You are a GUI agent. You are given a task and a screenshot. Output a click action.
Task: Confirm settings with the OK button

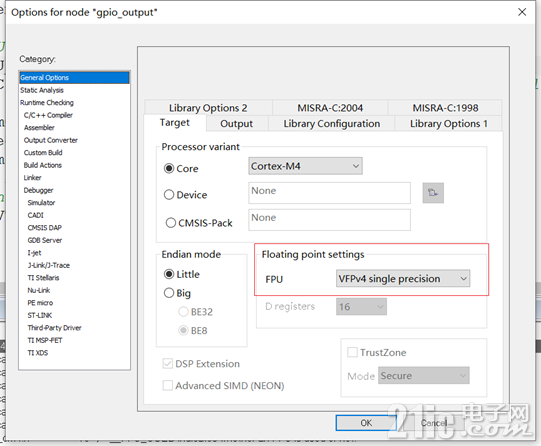point(366,423)
